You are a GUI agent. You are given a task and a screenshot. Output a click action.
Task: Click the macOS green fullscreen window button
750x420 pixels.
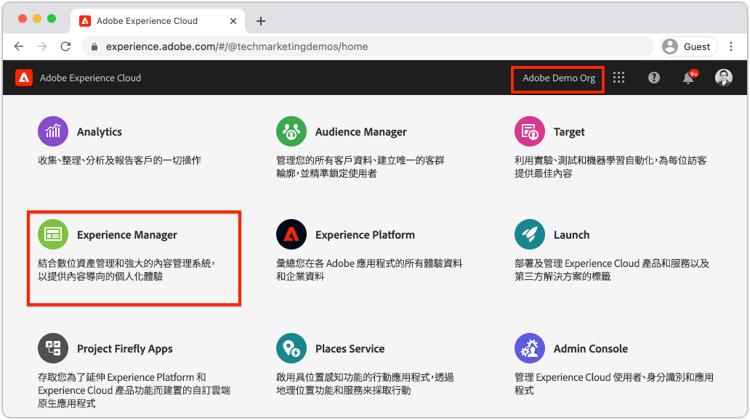click(52, 19)
